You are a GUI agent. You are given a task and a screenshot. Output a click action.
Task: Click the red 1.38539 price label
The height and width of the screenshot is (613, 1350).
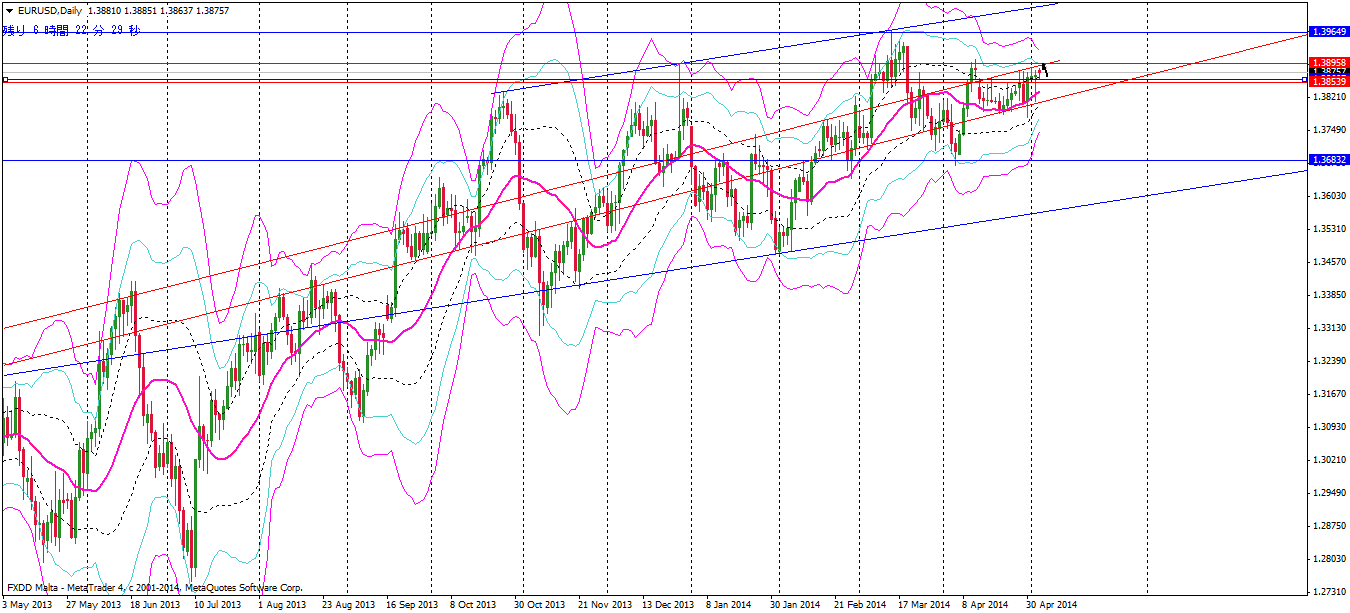[x=1329, y=82]
